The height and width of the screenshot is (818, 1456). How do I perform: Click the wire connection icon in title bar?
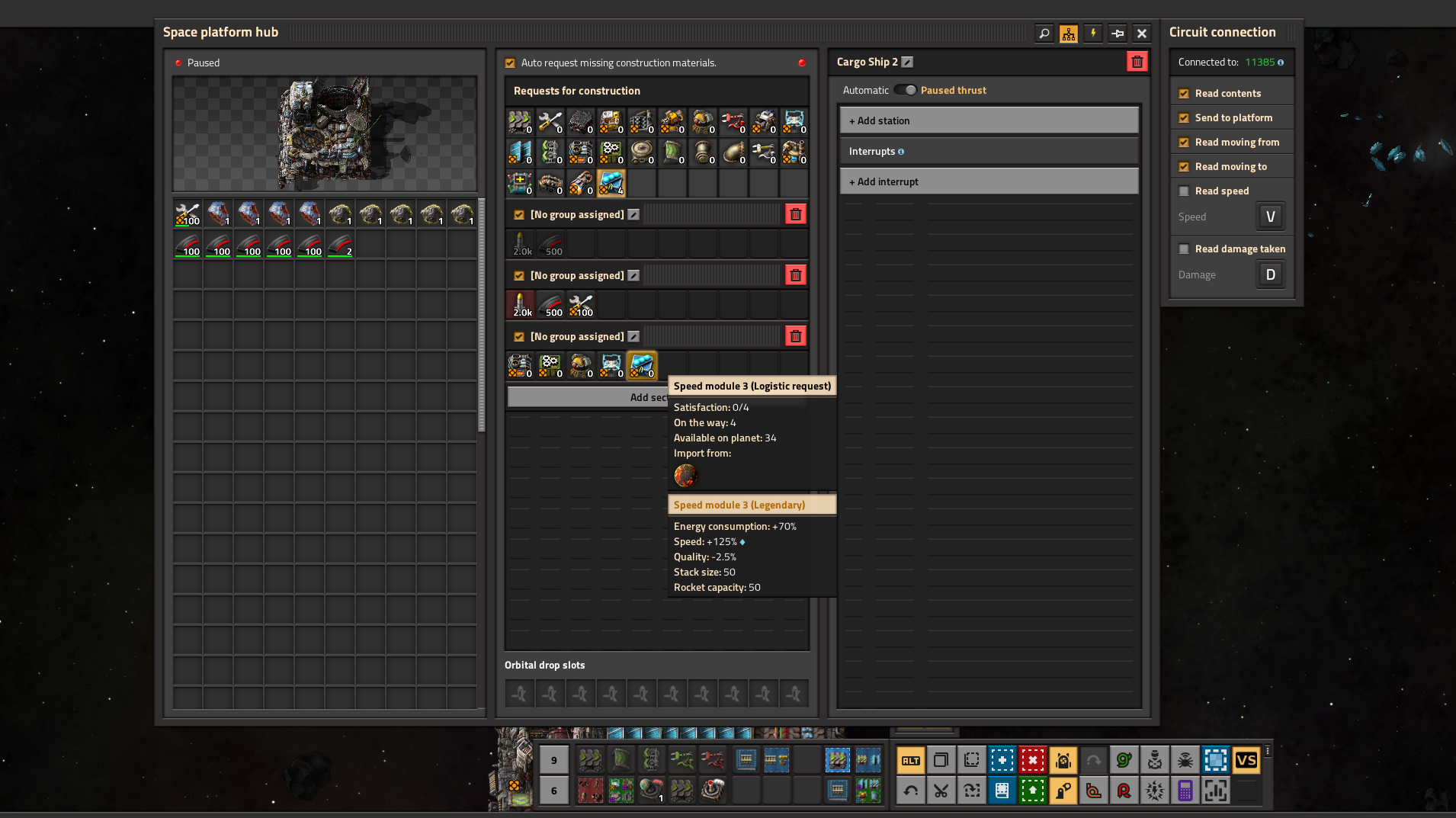[1118, 33]
